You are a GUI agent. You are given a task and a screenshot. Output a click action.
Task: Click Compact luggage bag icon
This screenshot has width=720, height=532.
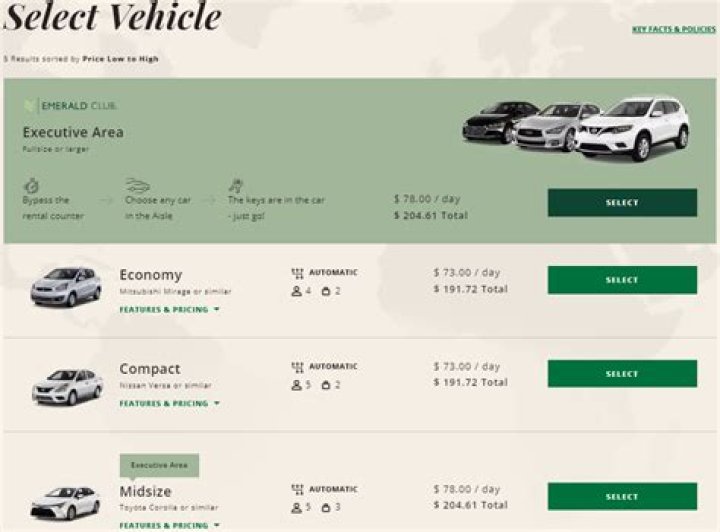326,385
